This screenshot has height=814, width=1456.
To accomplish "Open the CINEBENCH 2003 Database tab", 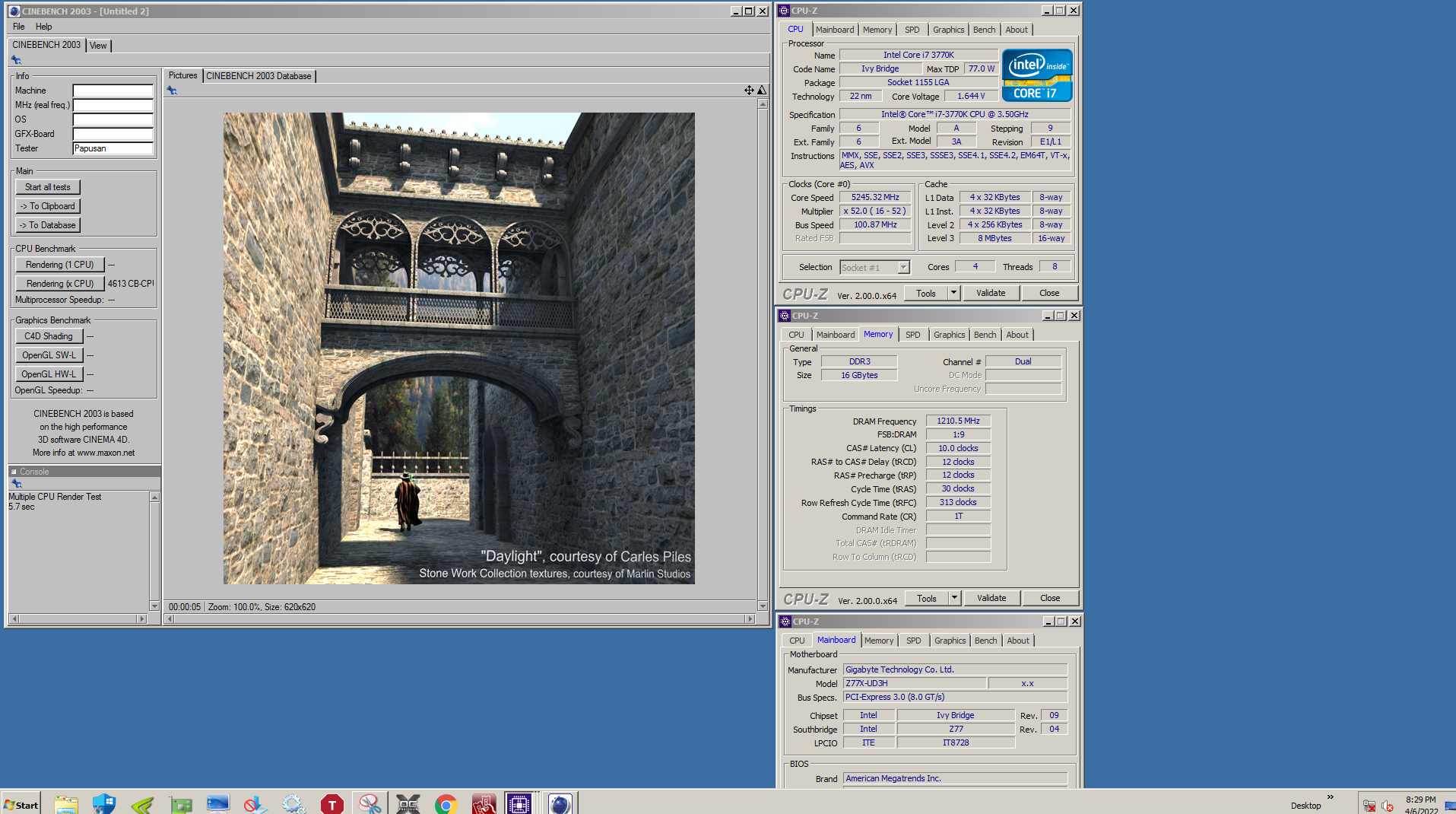I will pyautogui.click(x=259, y=76).
